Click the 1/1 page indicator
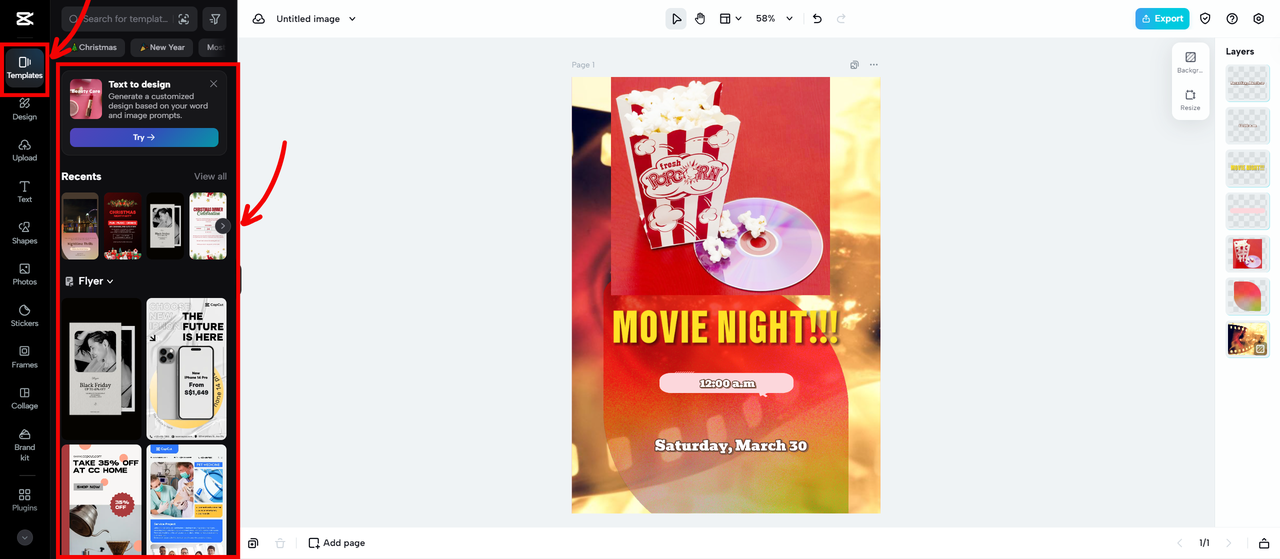1280x559 pixels. click(1204, 543)
